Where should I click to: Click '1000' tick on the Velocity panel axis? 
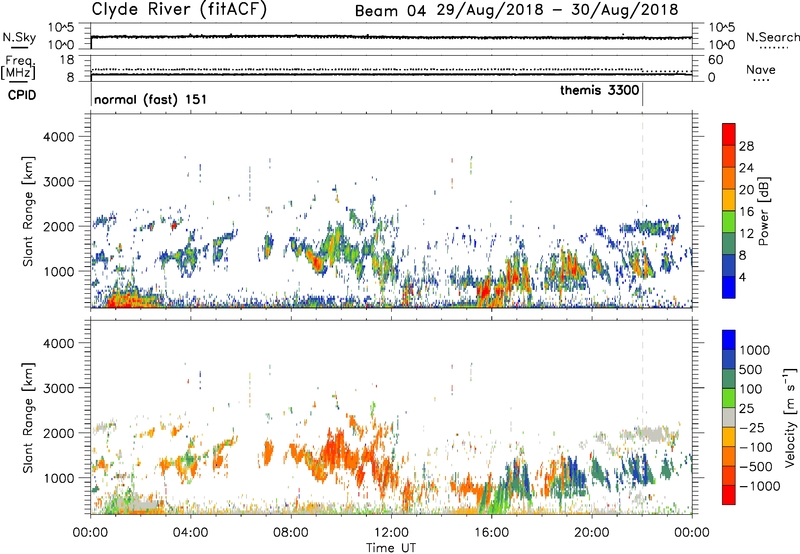coord(59,477)
